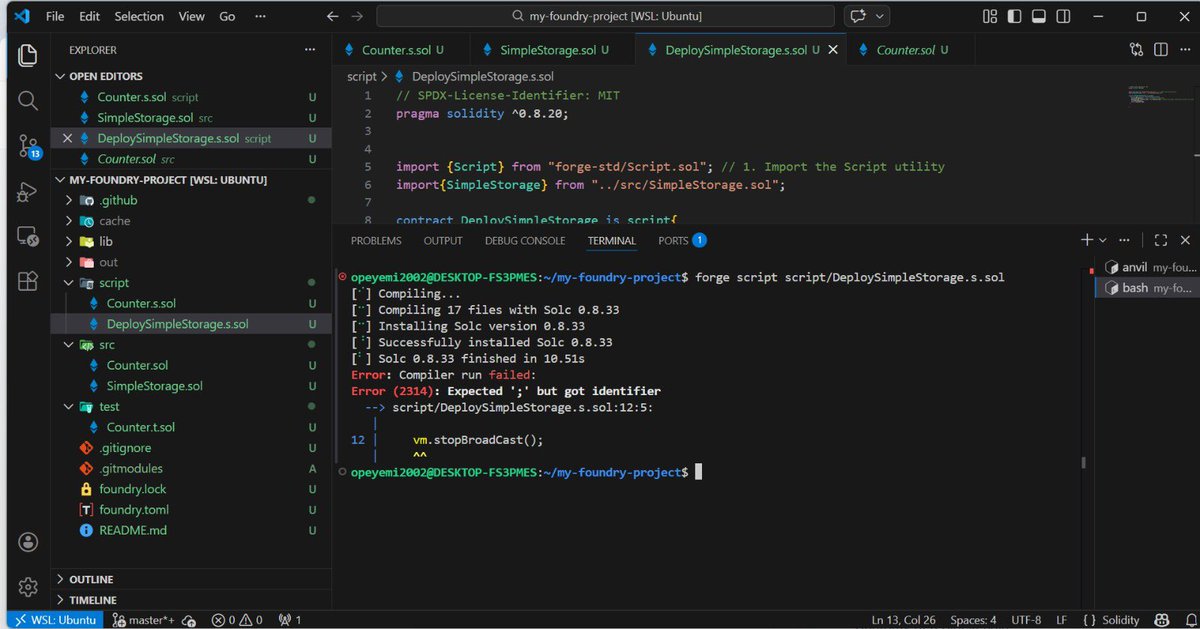Open the Run and Debug view
The height and width of the screenshot is (629, 1200).
[27, 192]
